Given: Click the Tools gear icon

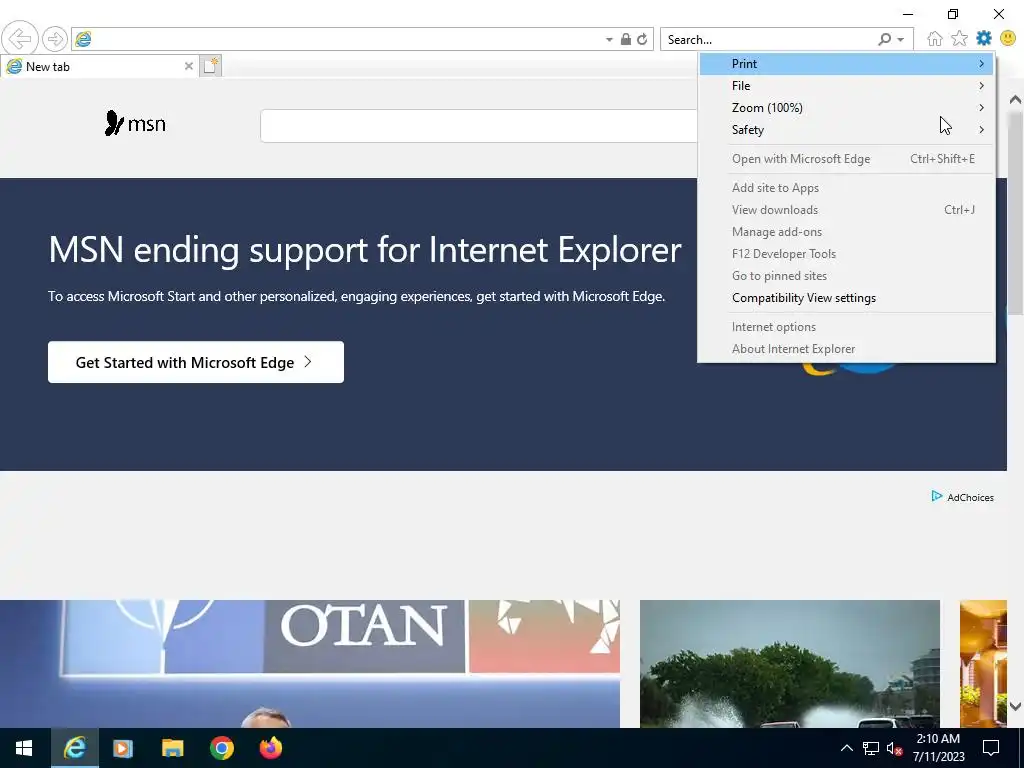Looking at the screenshot, I should (984, 39).
